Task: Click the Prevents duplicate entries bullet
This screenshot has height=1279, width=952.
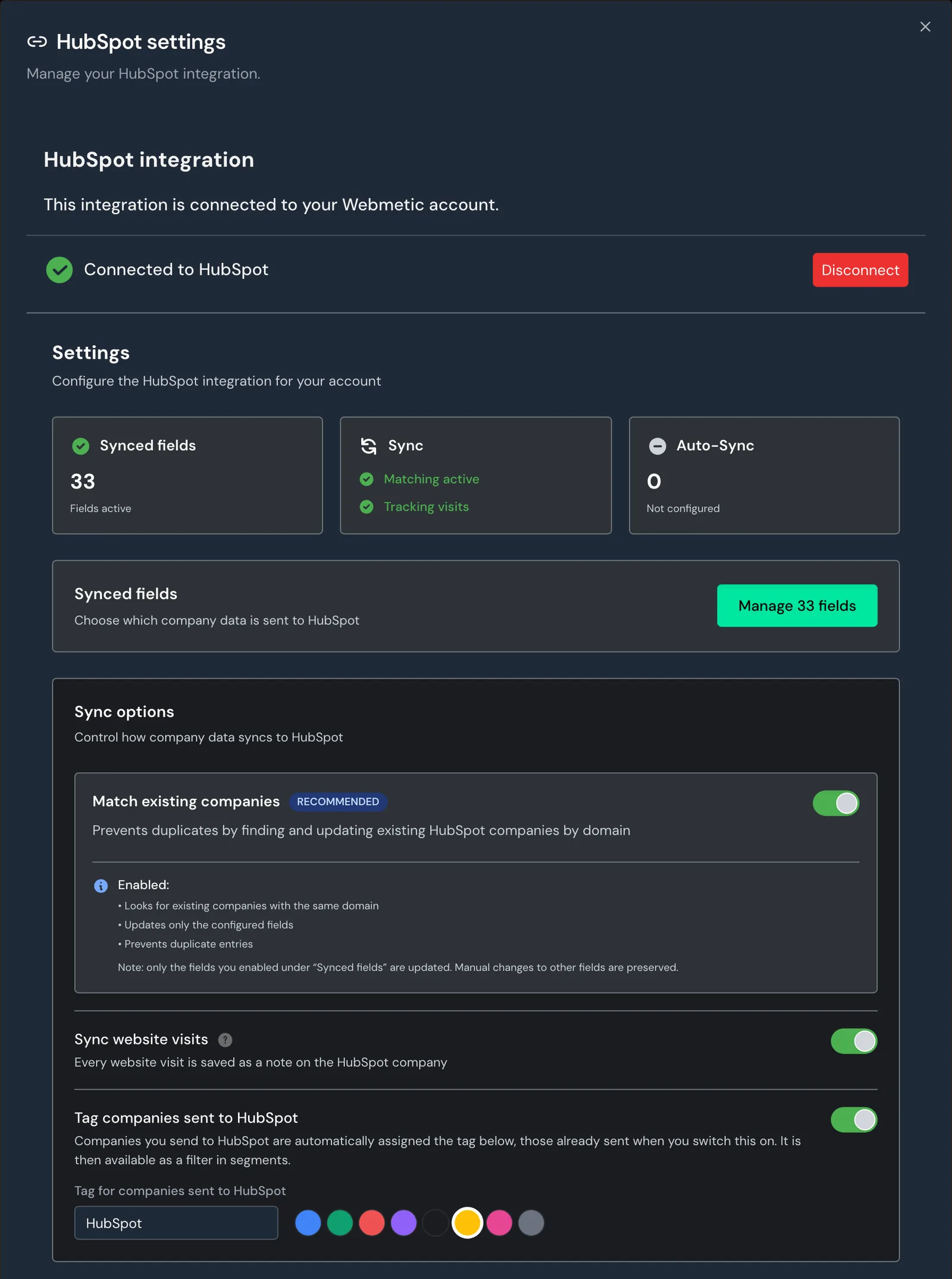Action: tap(185, 944)
